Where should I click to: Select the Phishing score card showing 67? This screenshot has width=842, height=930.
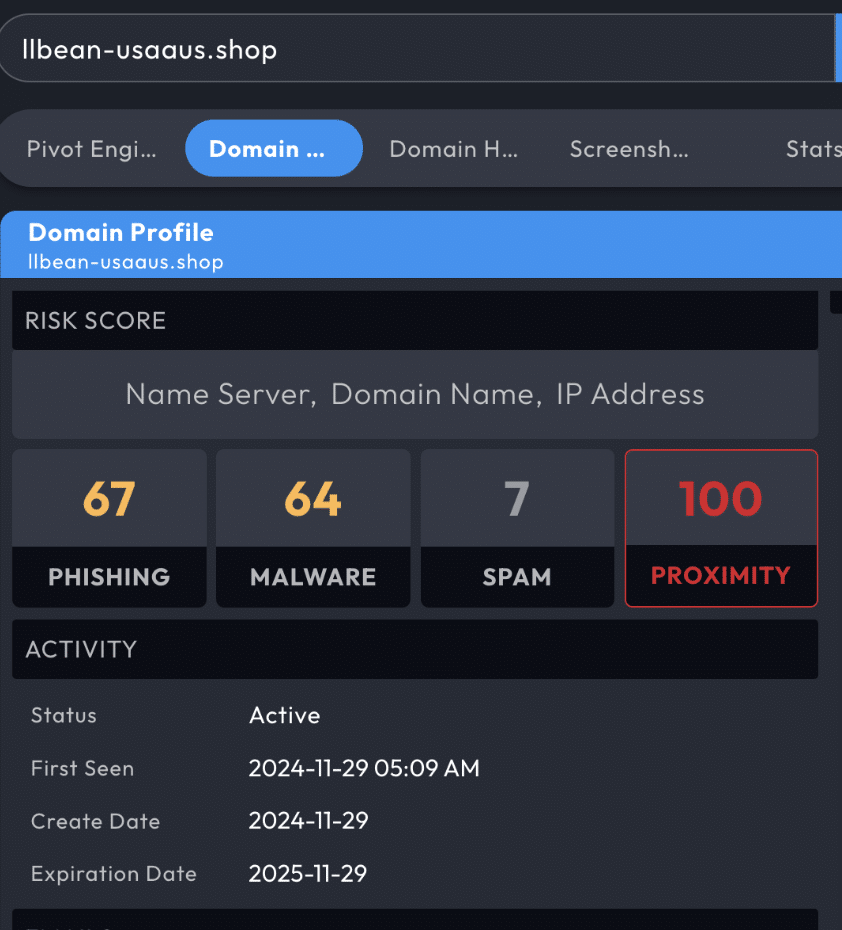pyautogui.click(x=109, y=528)
